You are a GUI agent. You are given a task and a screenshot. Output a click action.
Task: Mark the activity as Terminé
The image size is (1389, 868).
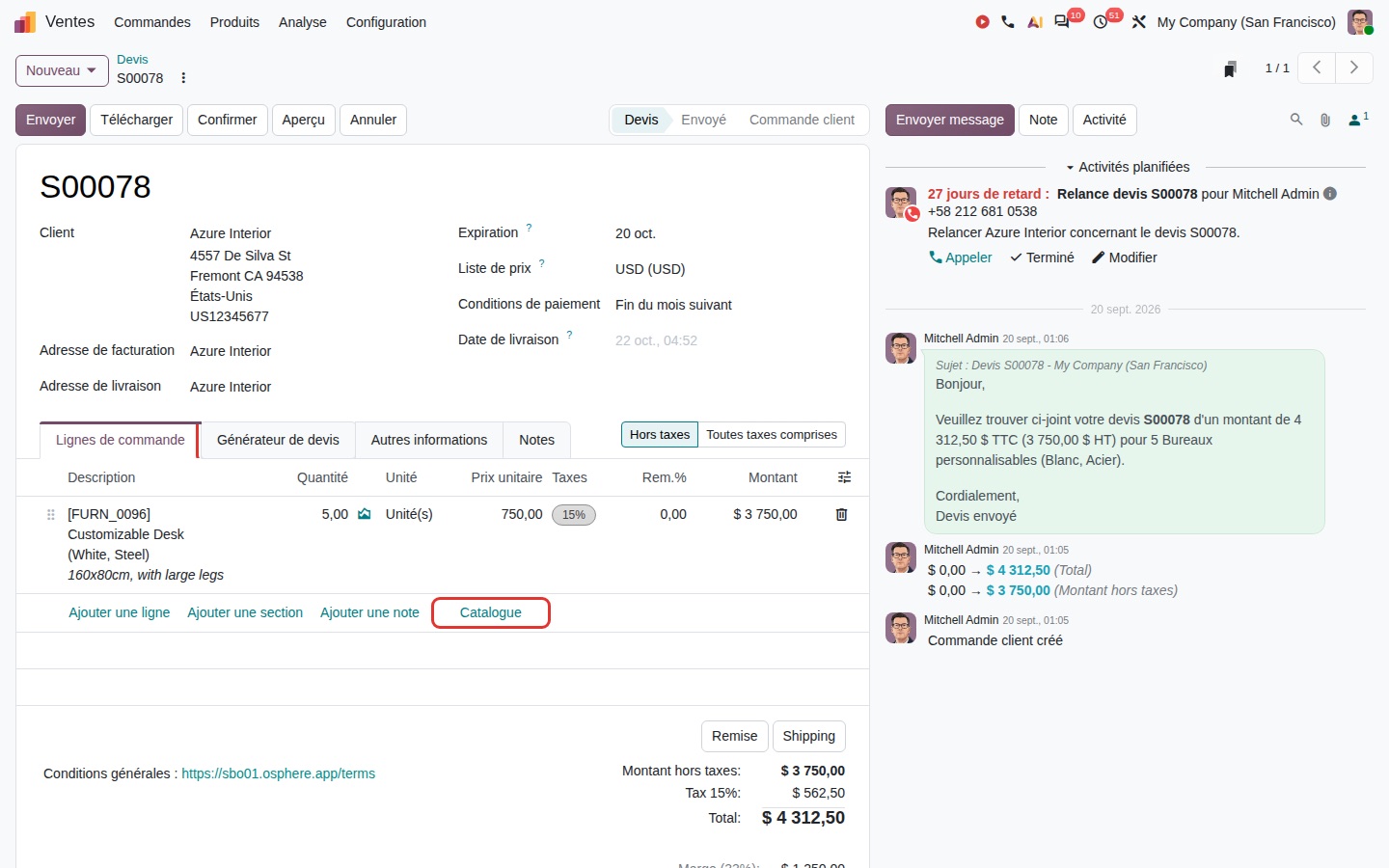(1042, 258)
